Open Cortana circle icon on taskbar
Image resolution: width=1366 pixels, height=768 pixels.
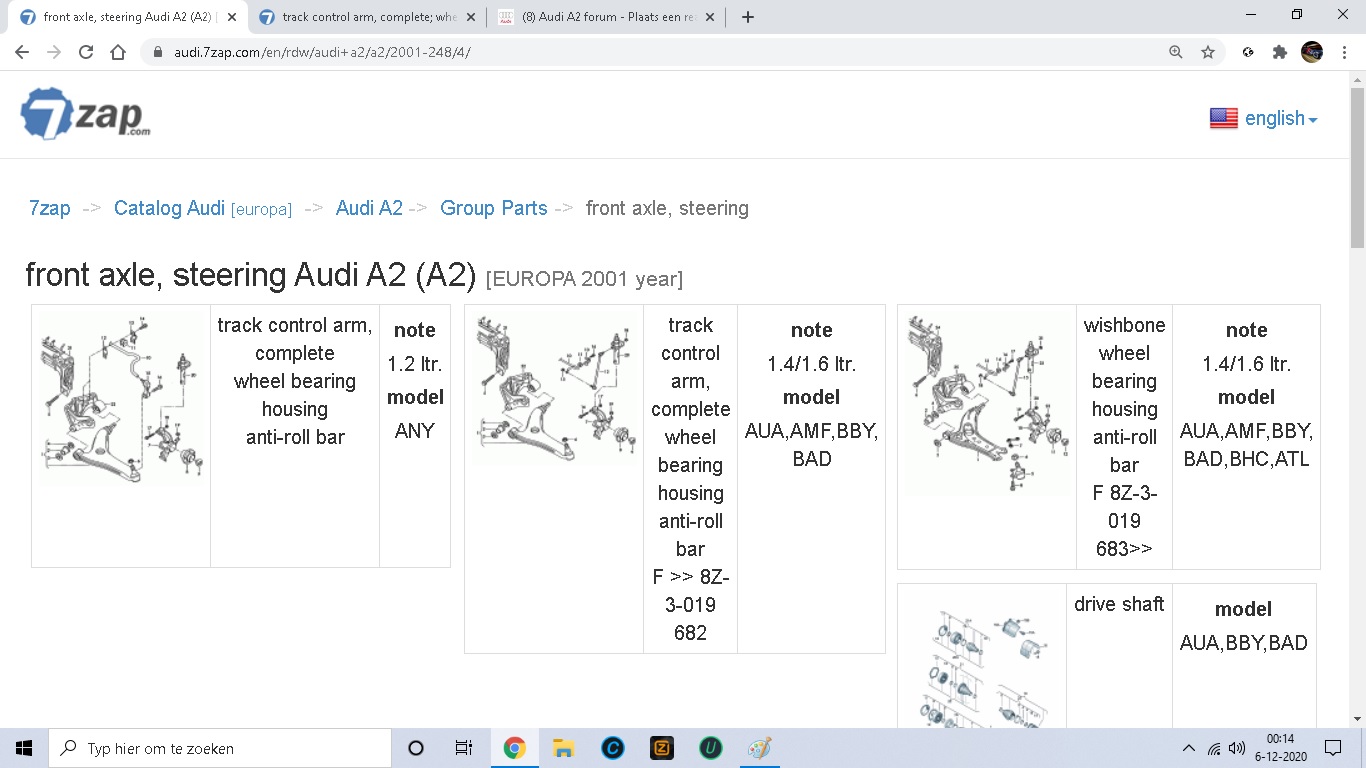pyautogui.click(x=416, y=748)
